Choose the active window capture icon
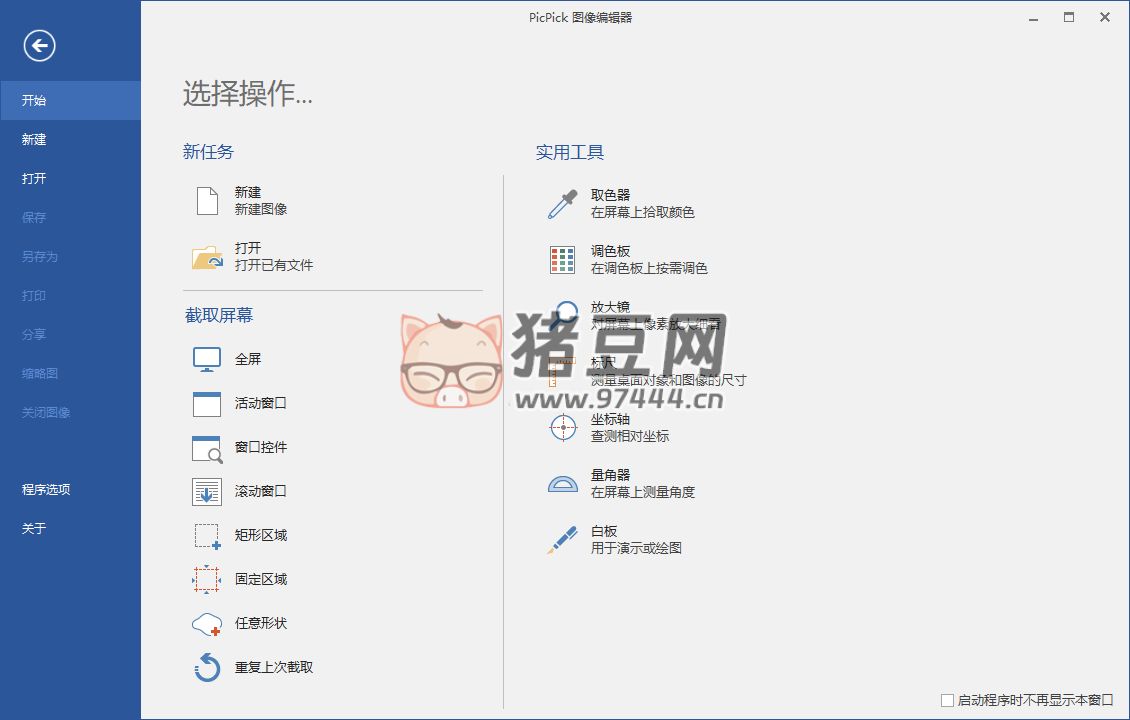 tap(207, 403)
